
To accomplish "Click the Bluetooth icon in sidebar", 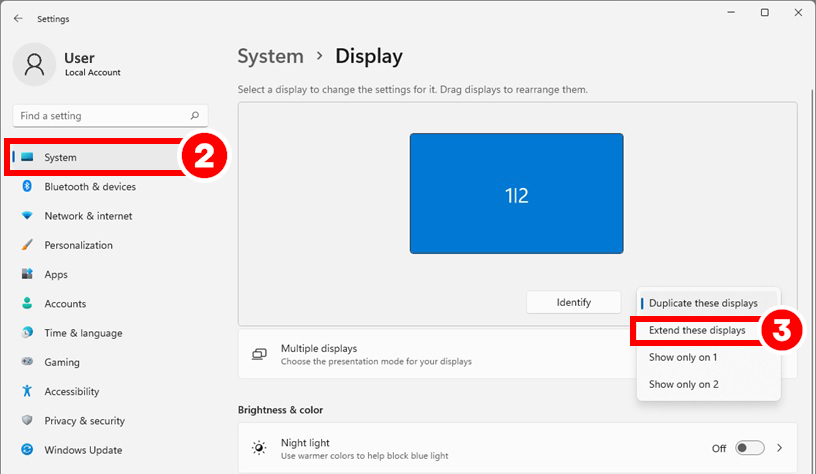I will click(27, 186).
